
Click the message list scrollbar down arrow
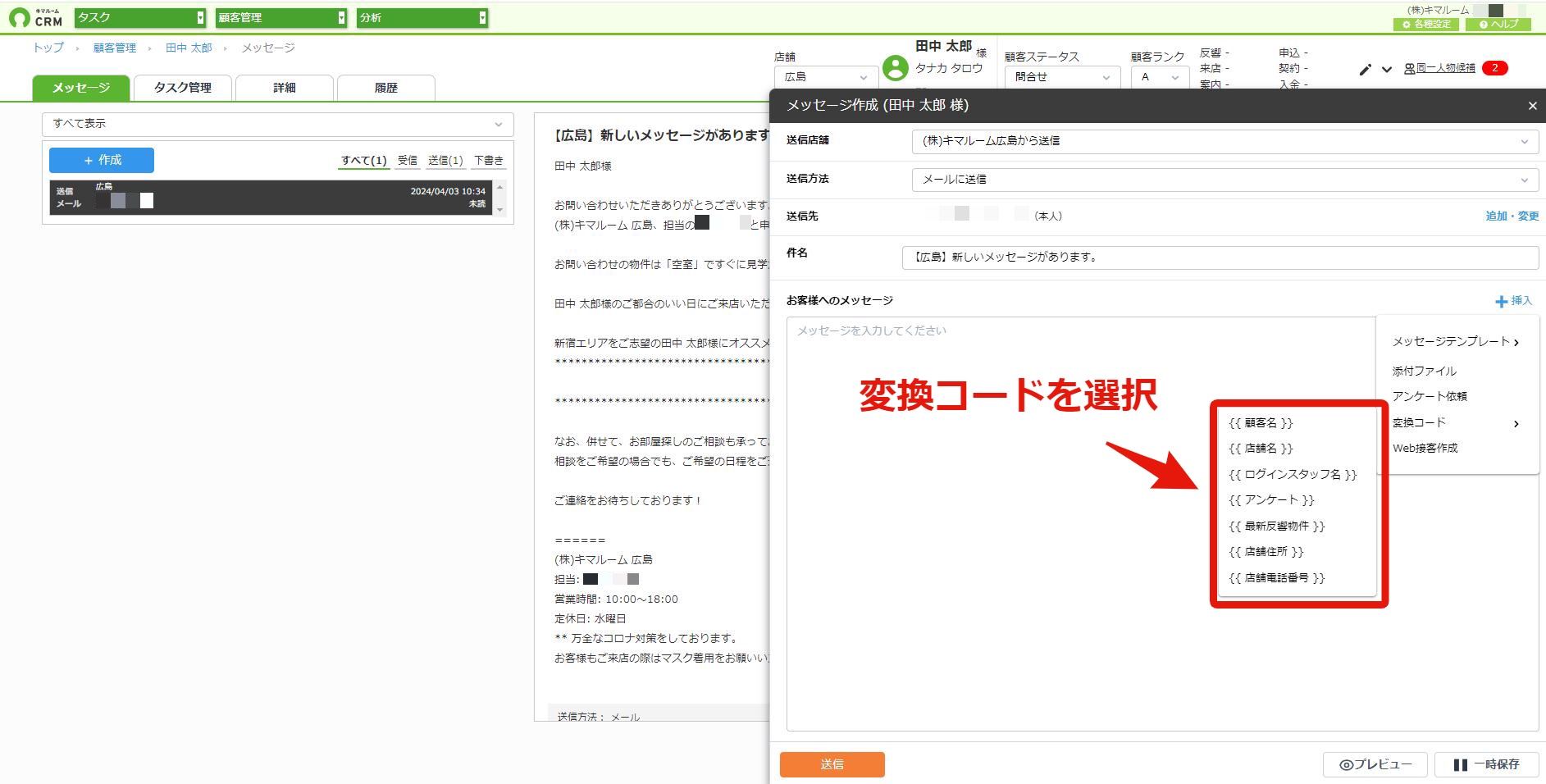(500, 210)
